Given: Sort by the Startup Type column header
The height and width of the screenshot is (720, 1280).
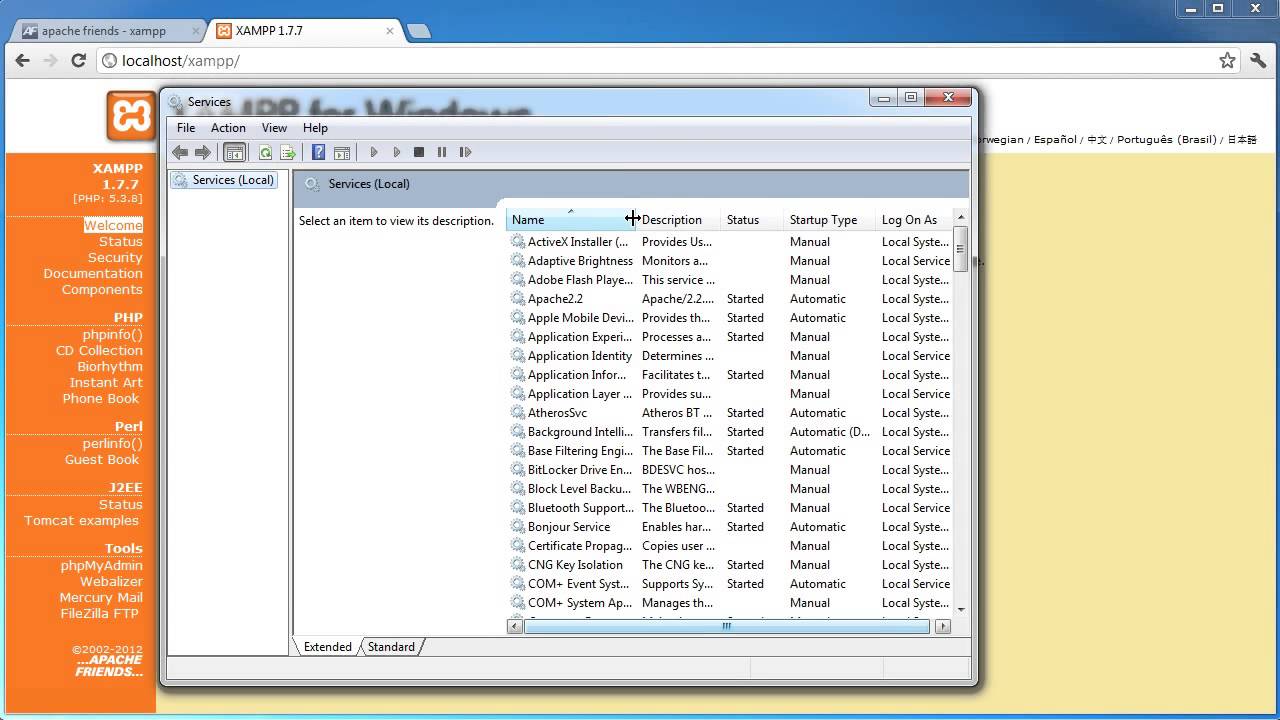Looking at the screenshot, I should point(829,220).
